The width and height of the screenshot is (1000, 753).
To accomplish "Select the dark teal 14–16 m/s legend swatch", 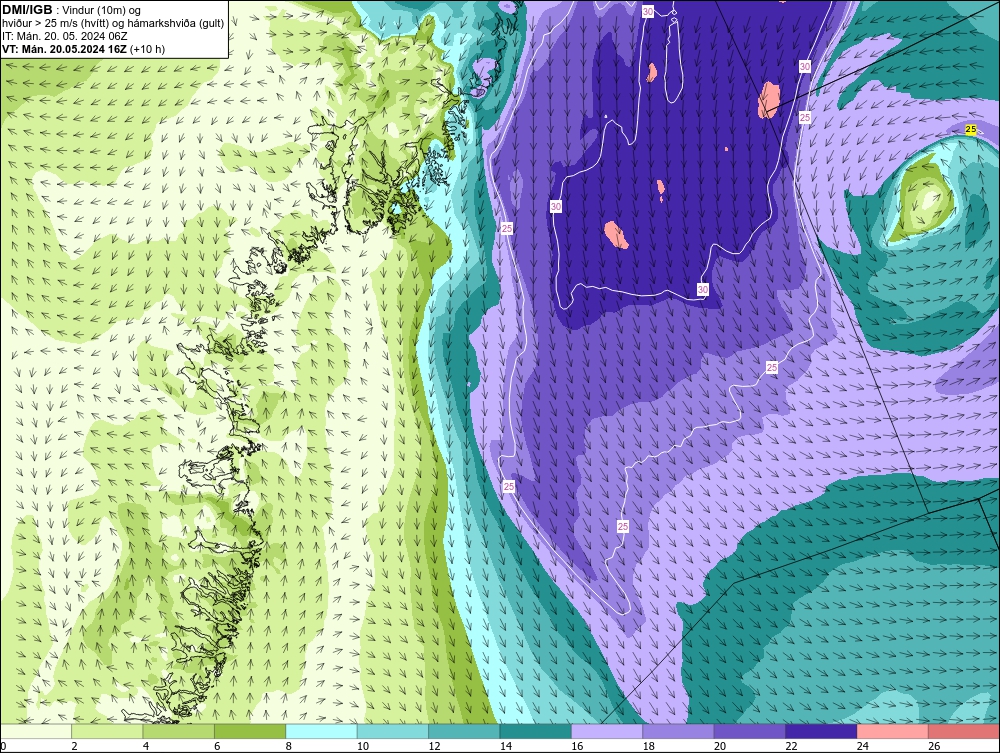I will [x=536, y=731].
